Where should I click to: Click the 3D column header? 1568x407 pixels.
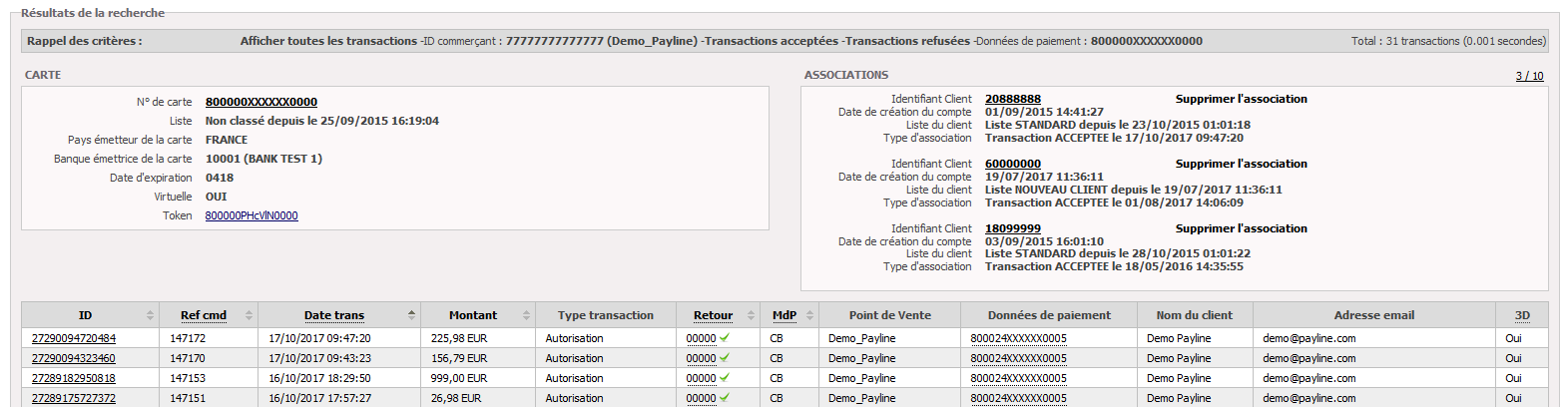pos(1522,315)
